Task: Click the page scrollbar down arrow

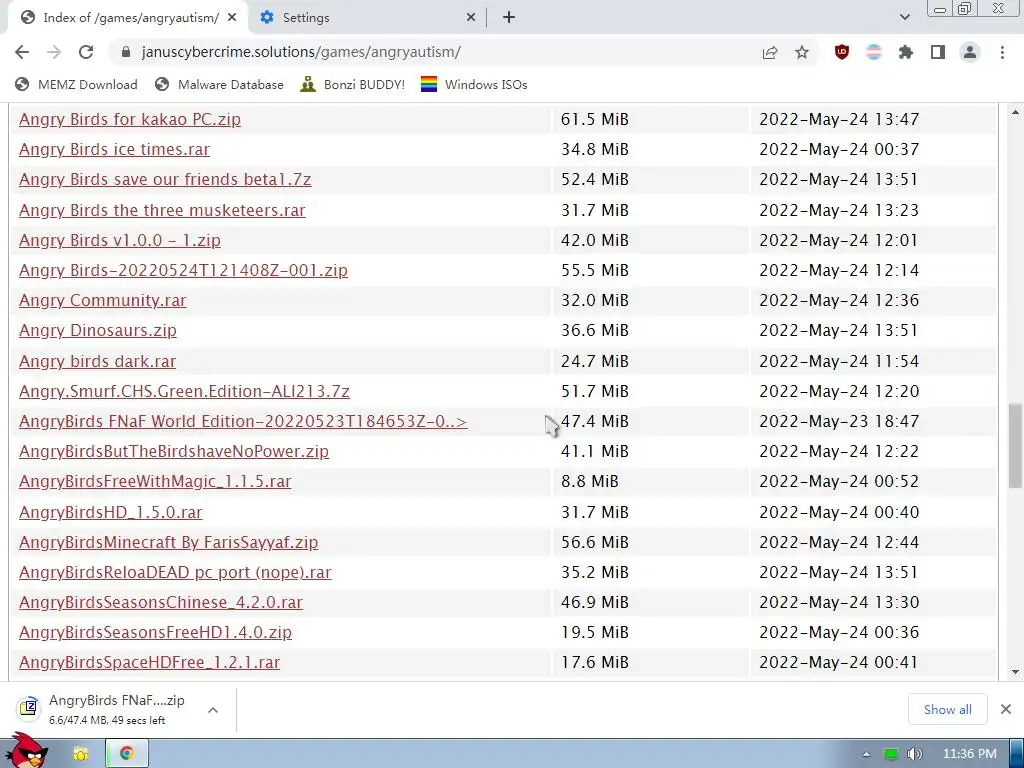Action: pos(1015,671)
